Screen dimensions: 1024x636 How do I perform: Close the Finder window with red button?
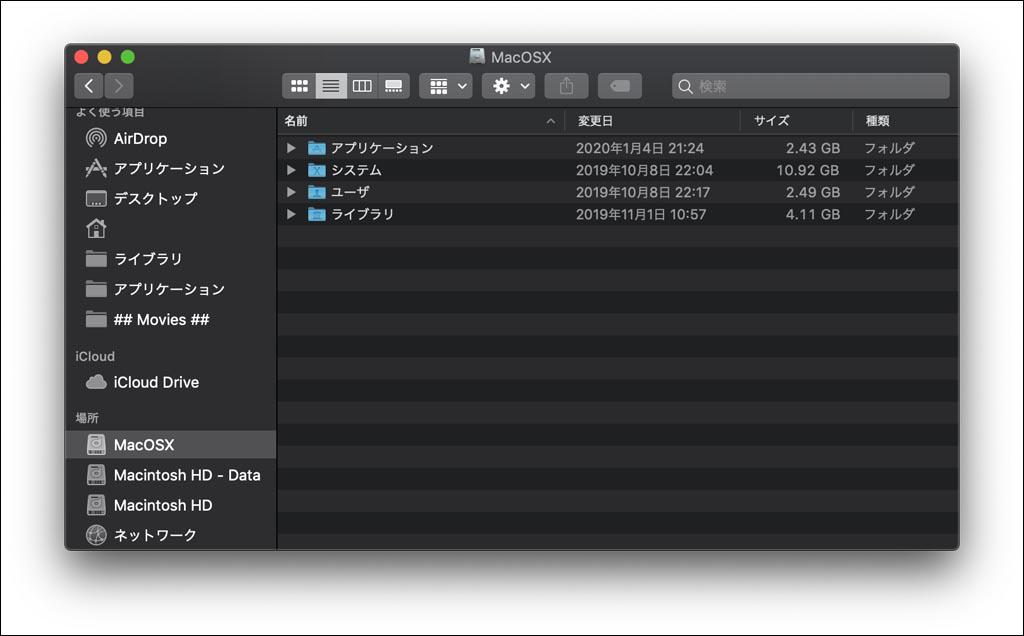[81, 57]
